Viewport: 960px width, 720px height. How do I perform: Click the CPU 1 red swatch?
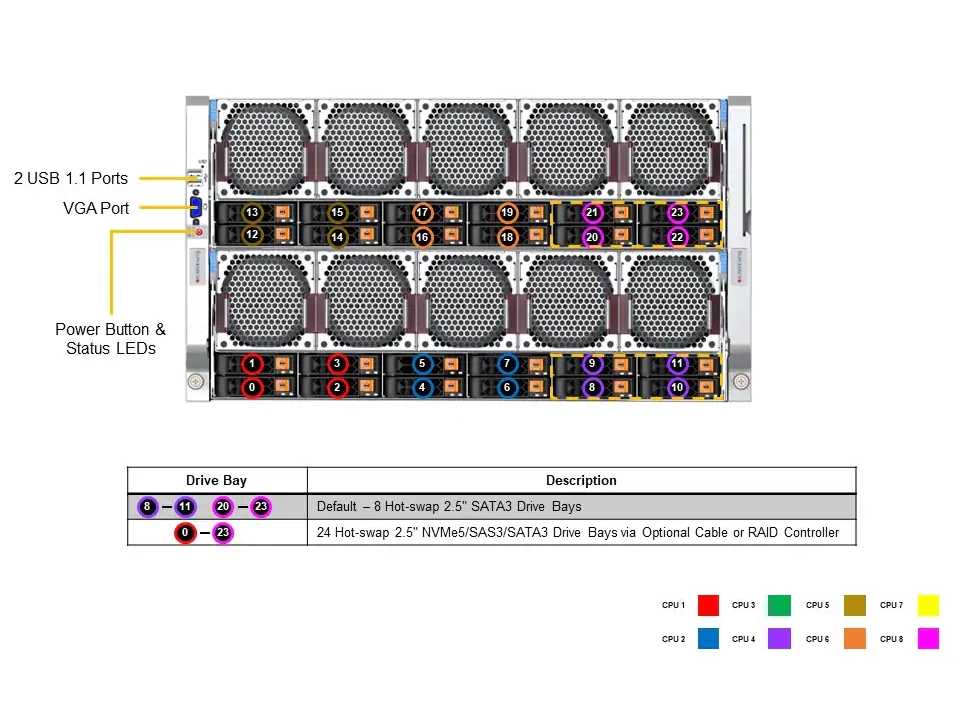pos(708,605)
